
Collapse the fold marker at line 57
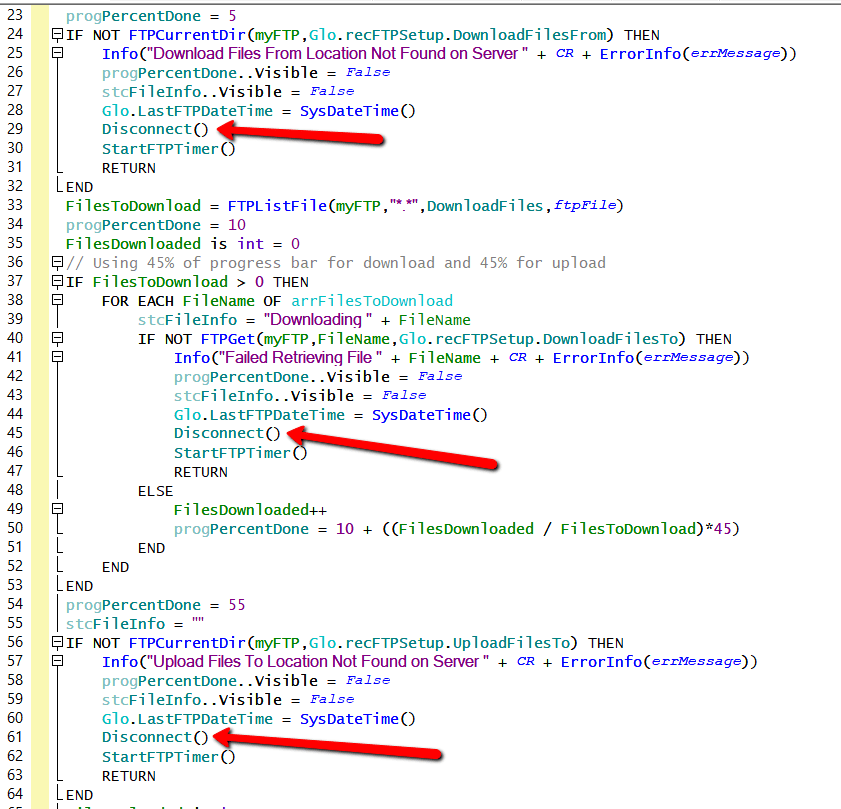point(57,662)
